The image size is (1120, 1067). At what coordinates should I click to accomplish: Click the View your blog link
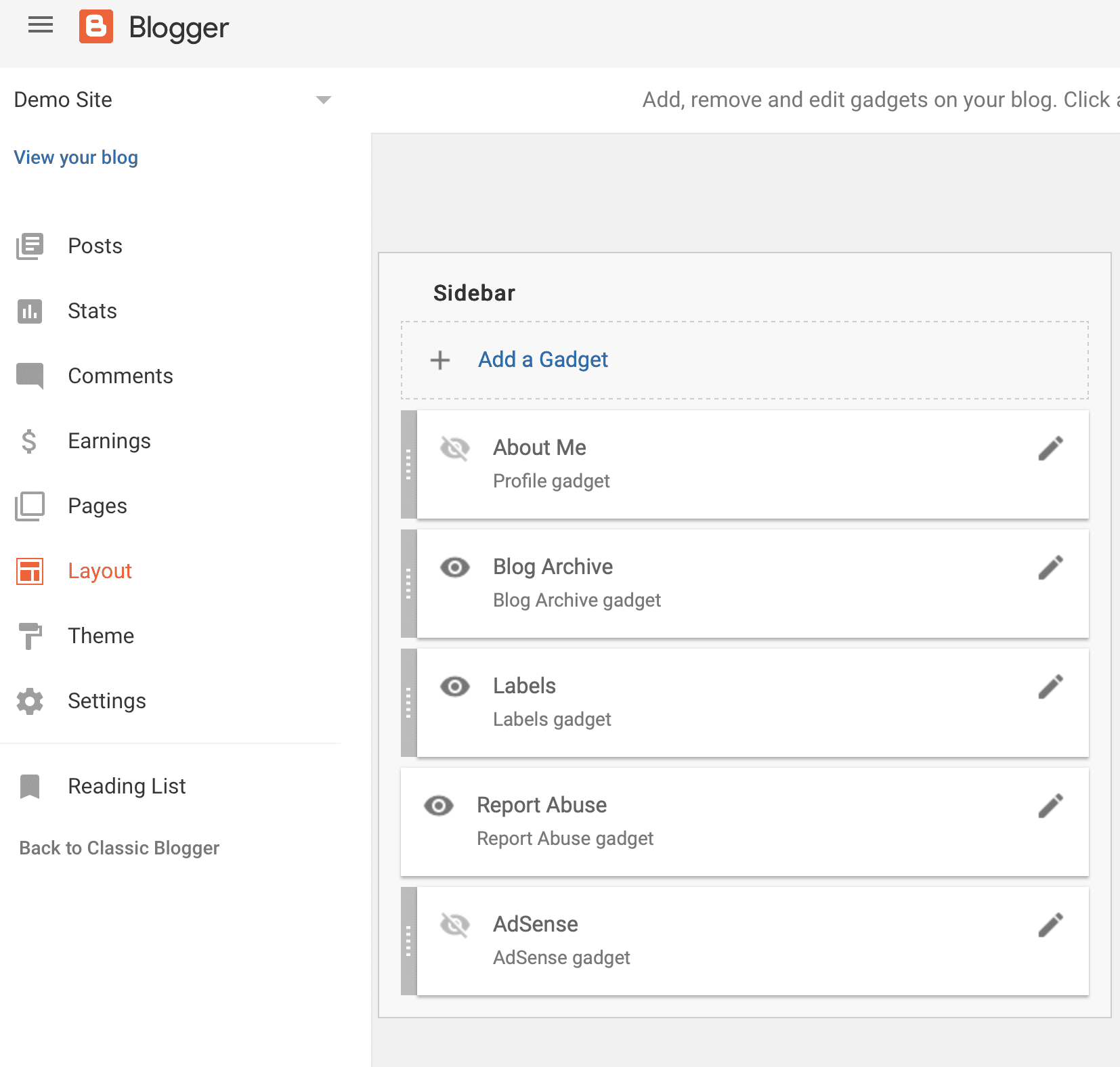(75, 157)
